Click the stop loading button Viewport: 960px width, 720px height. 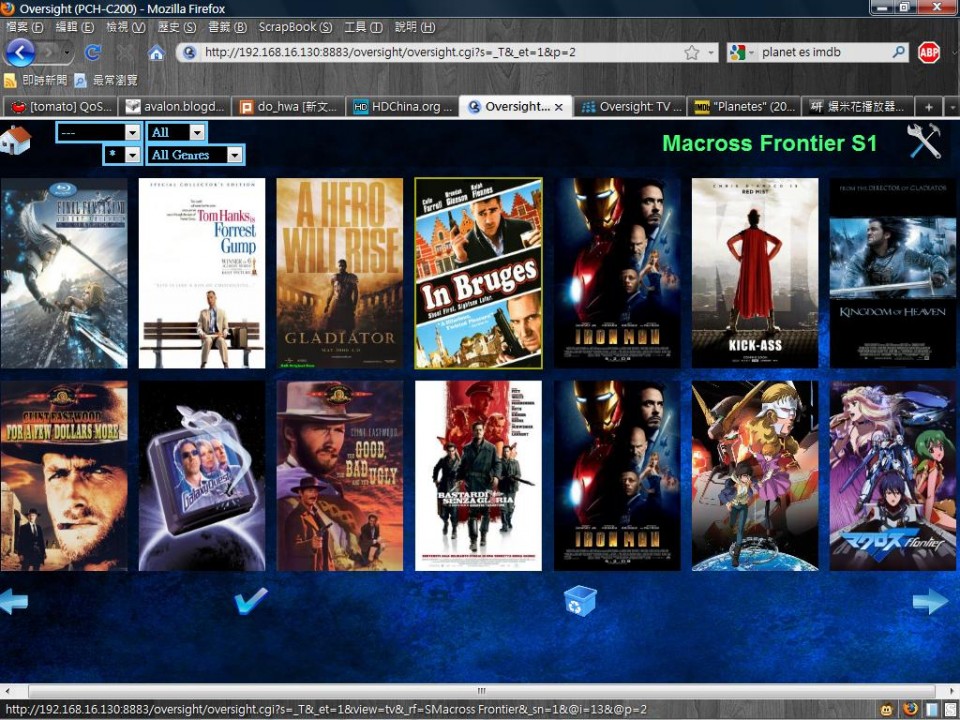pyautogui.click(x=125, y=53)
